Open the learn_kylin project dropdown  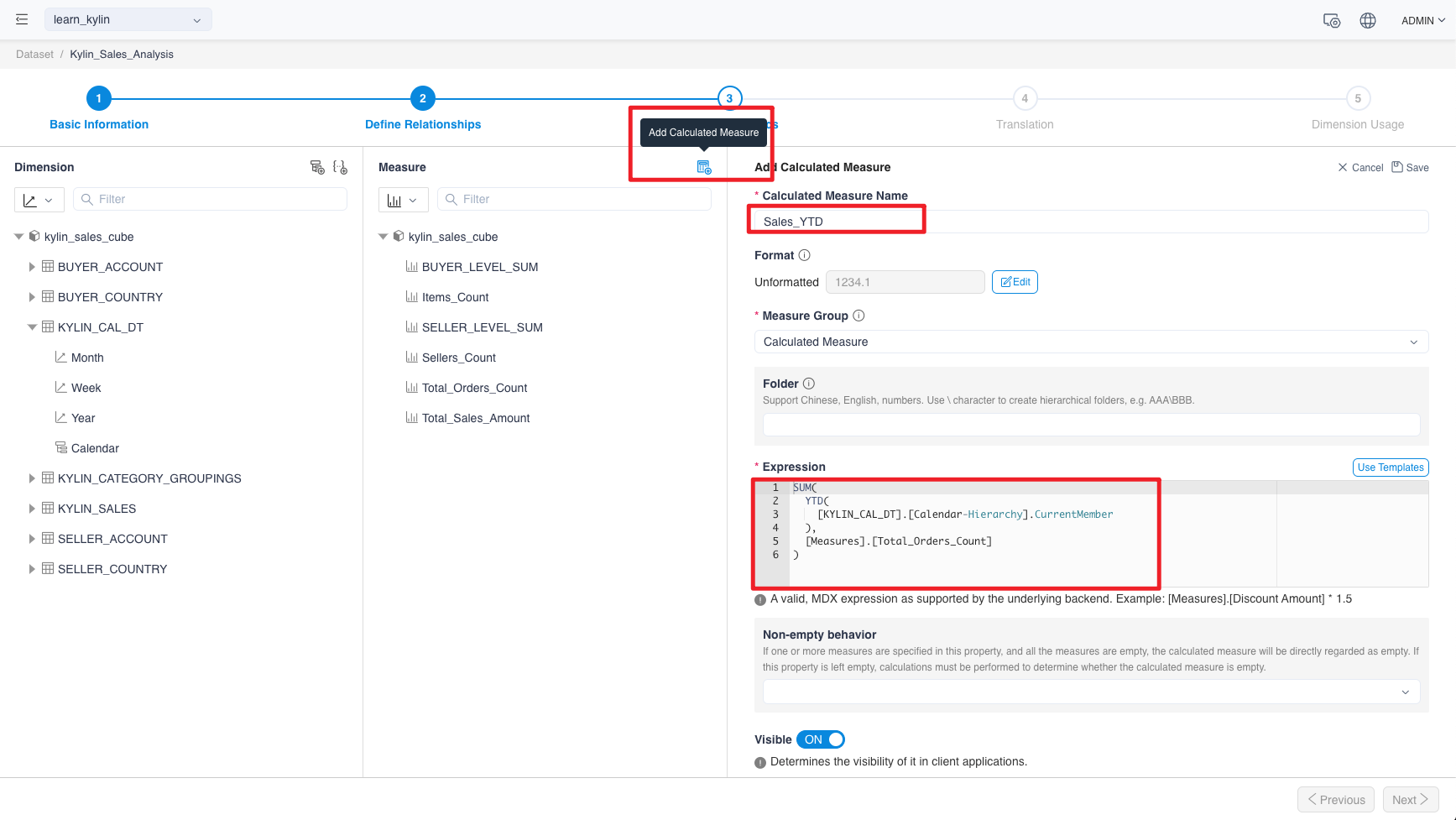(x=128, y=19)
